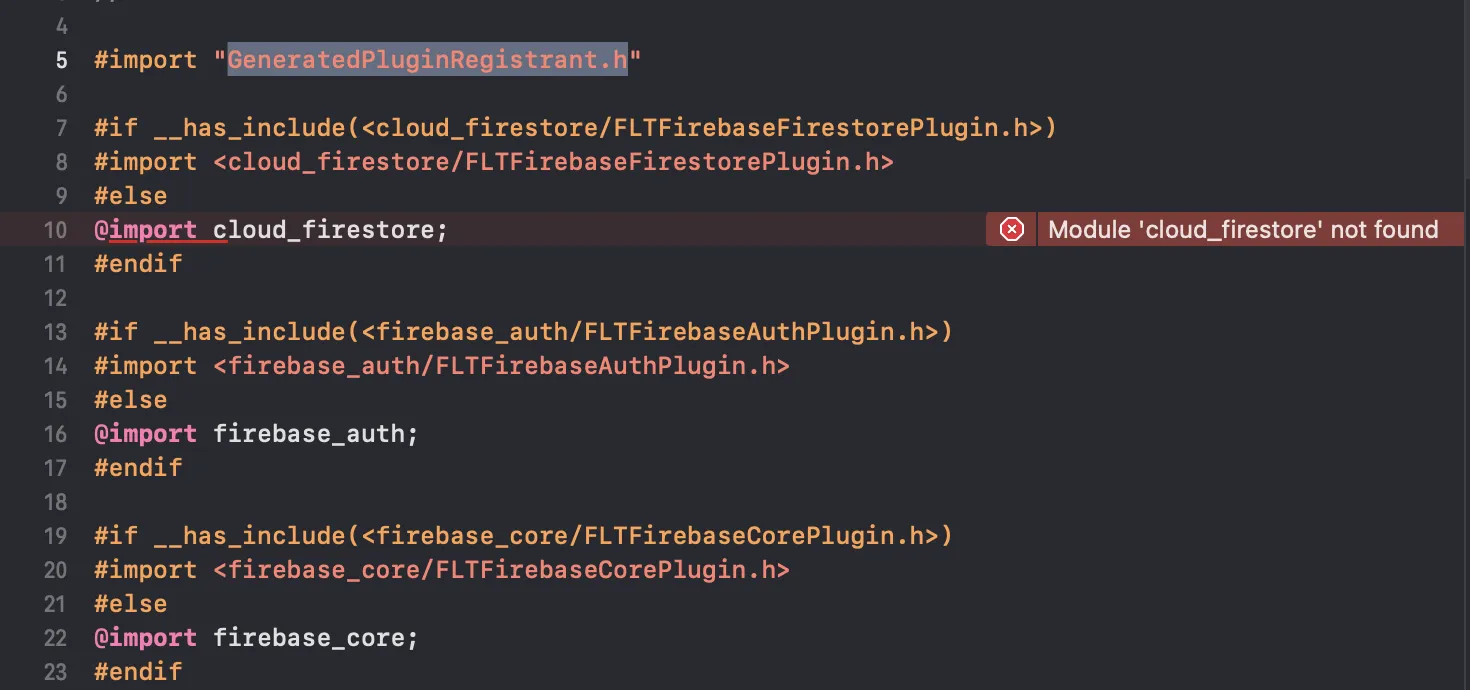Screen dimensions: 1470x690
Task: Click the '#endif' directive on line 23
Action: pyautogui.click(x=138, y=672)
